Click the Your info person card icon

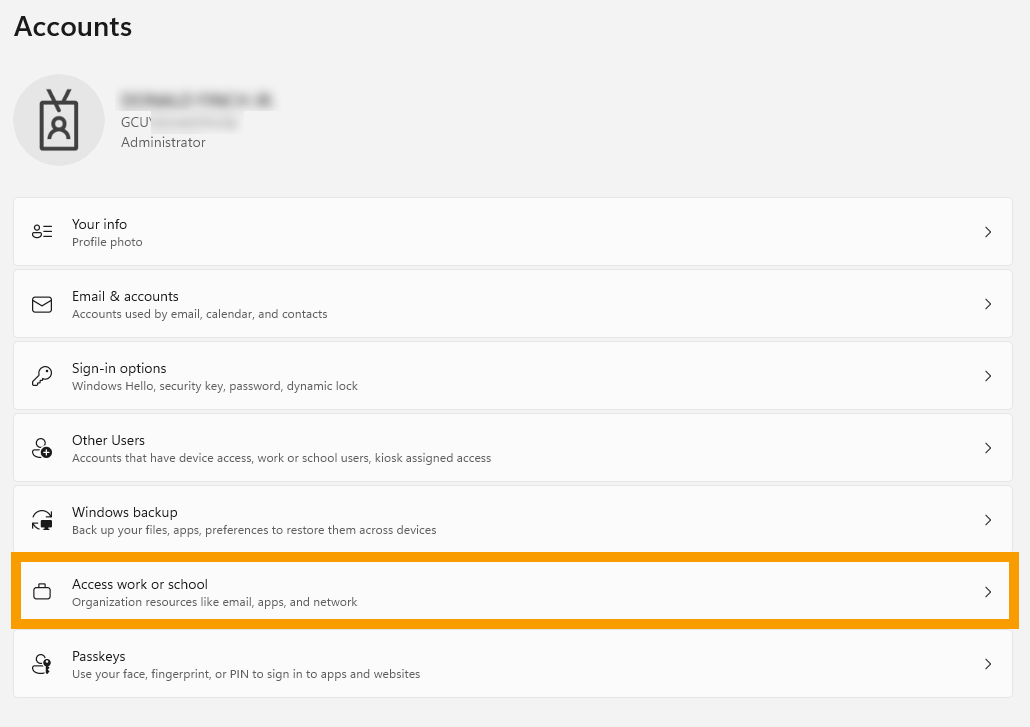[x=42, y=232]
